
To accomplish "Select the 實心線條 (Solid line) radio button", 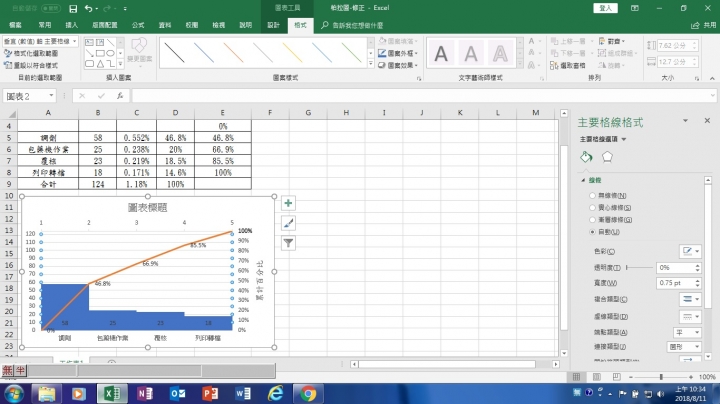I will [x=592, y=208].
